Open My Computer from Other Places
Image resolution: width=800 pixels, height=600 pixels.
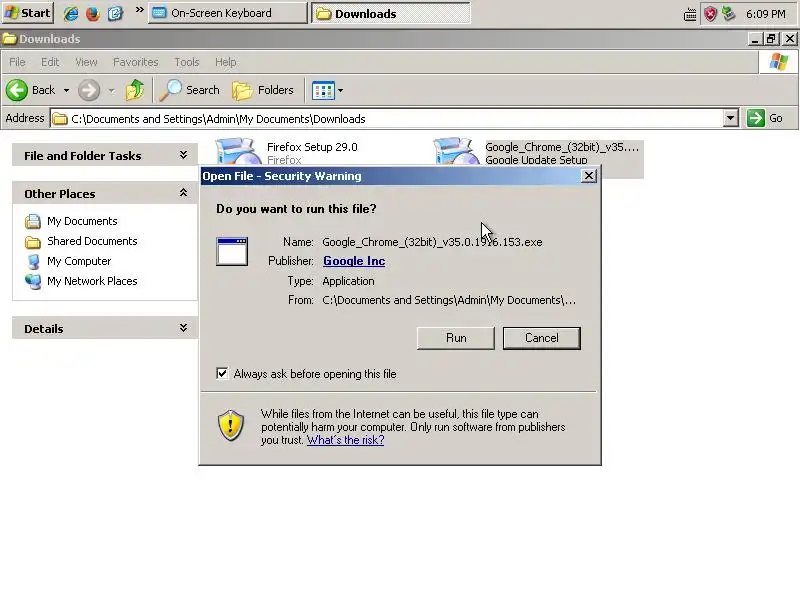[79, 261]
